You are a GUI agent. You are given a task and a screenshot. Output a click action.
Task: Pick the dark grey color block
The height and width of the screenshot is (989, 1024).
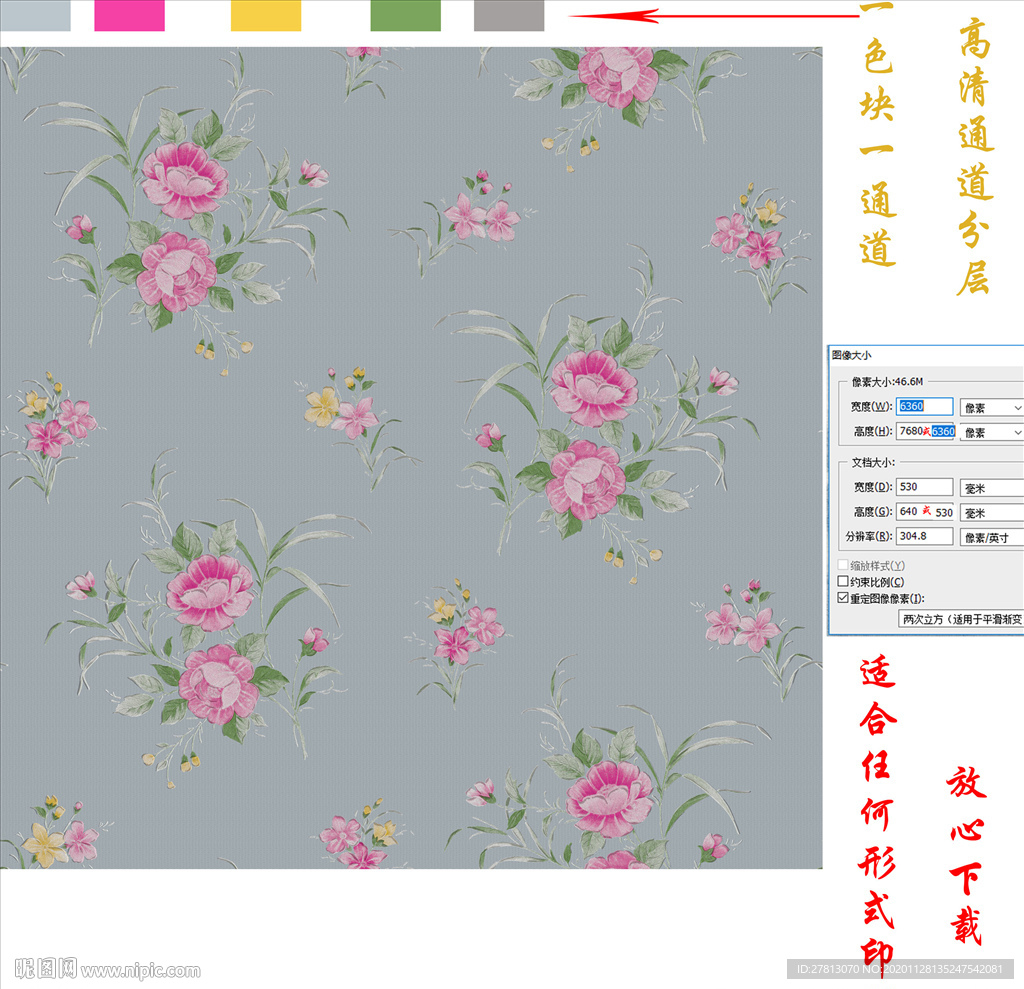tap(509, 15)
